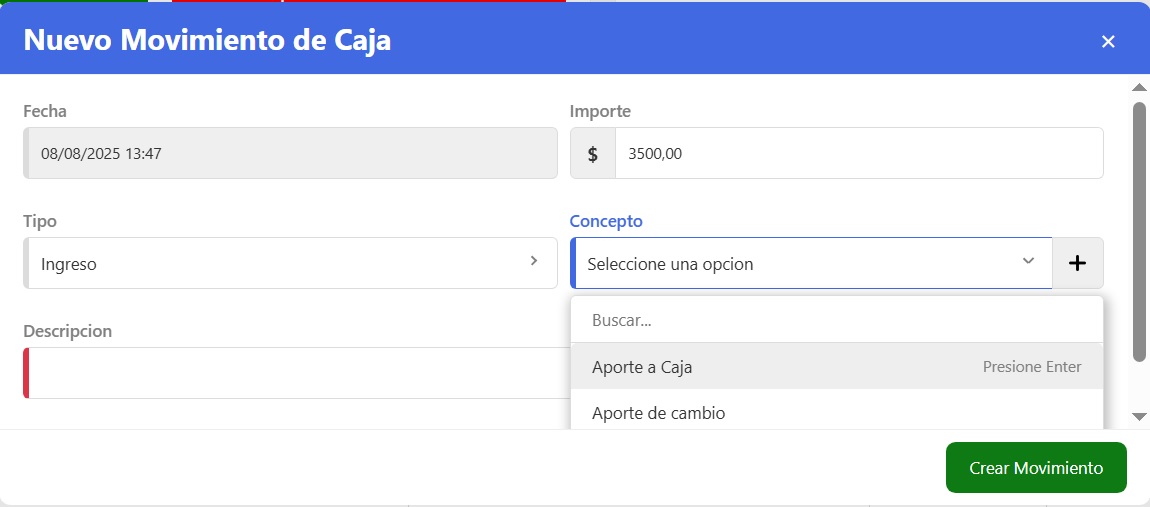Click the chevron arrow in Tipo field
1150x507 pixels.
tap(534, 261)
